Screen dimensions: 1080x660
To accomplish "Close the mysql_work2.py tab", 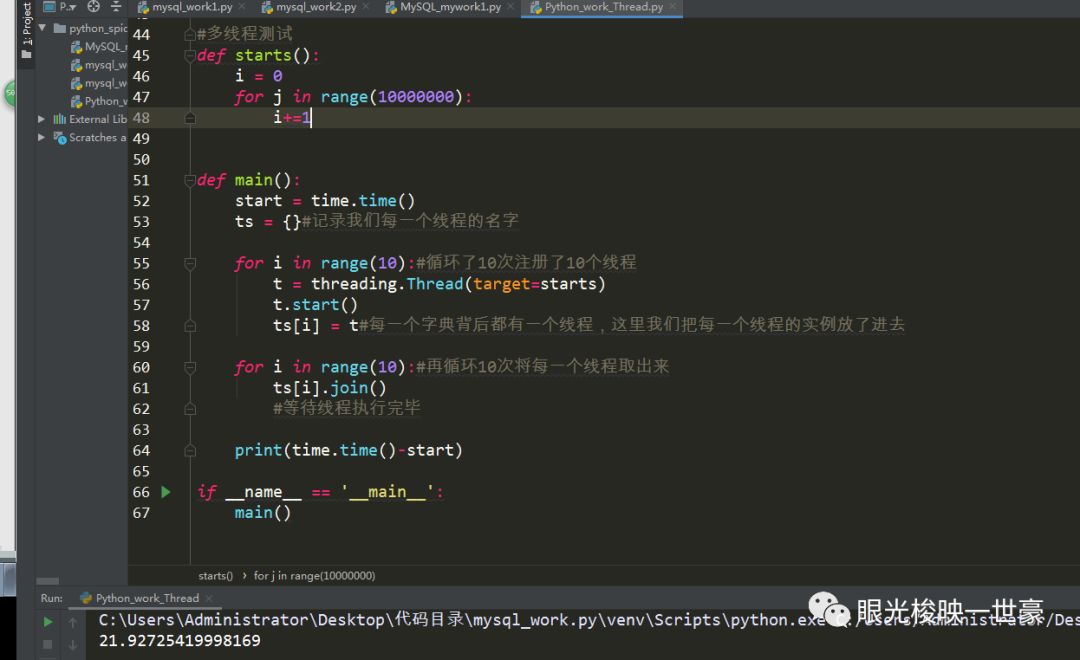I will point(366,7).
